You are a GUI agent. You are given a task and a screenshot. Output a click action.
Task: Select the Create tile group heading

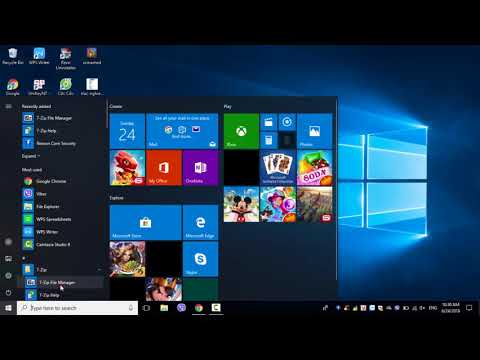116,106
